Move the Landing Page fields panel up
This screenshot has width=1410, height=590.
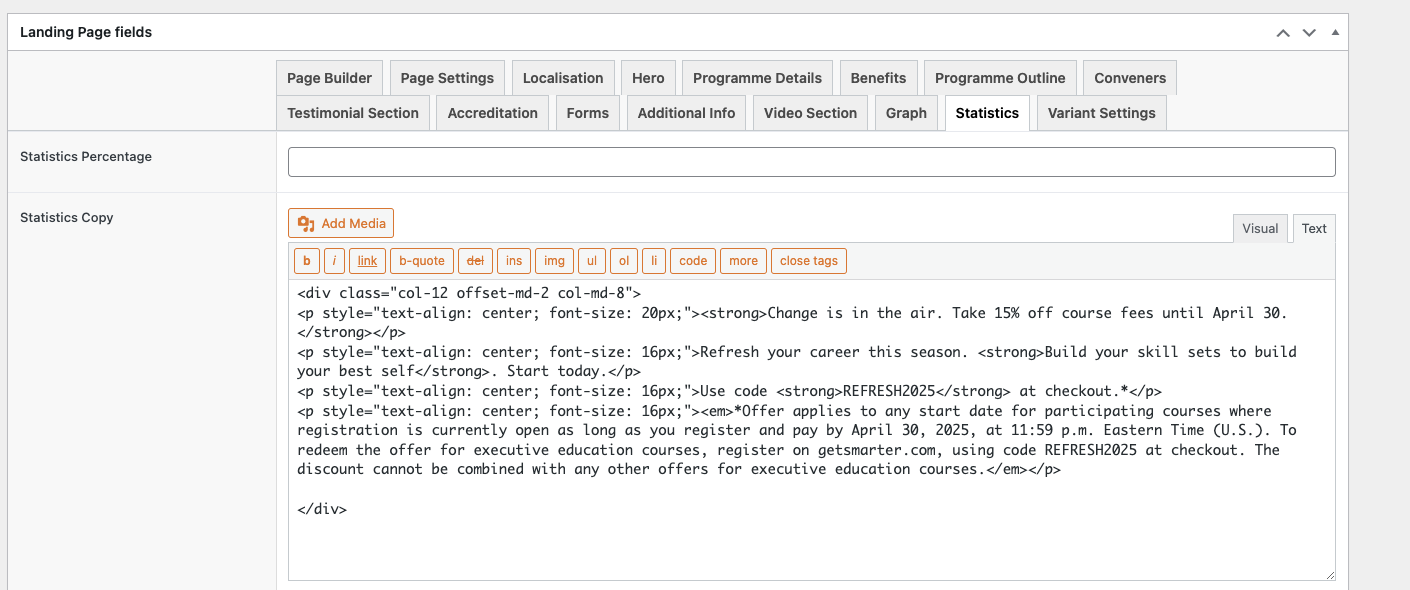(x=1283, y=33)
